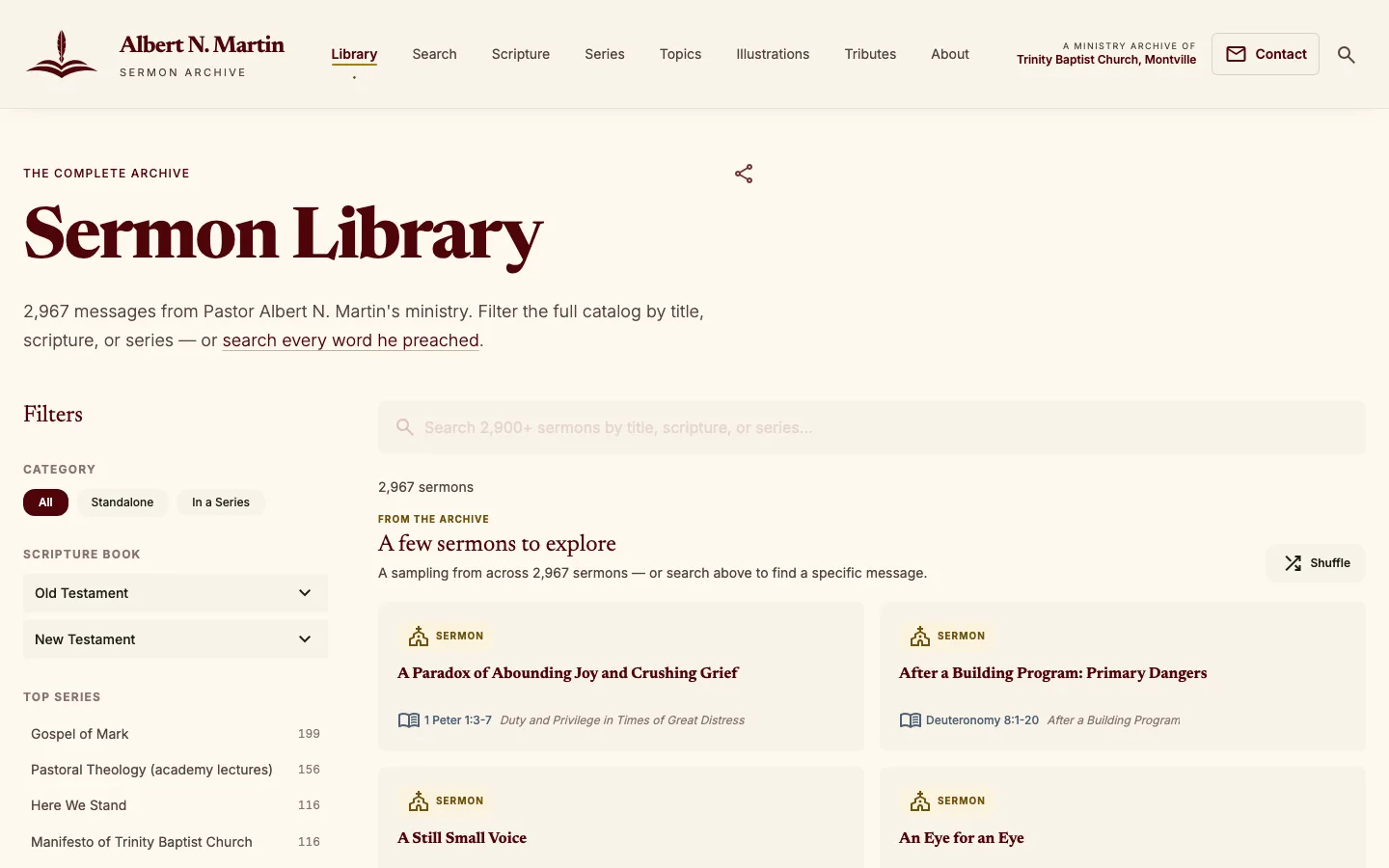Select the All category filter
Screen dimensions: 1389x868
click(x=45, y=502)
